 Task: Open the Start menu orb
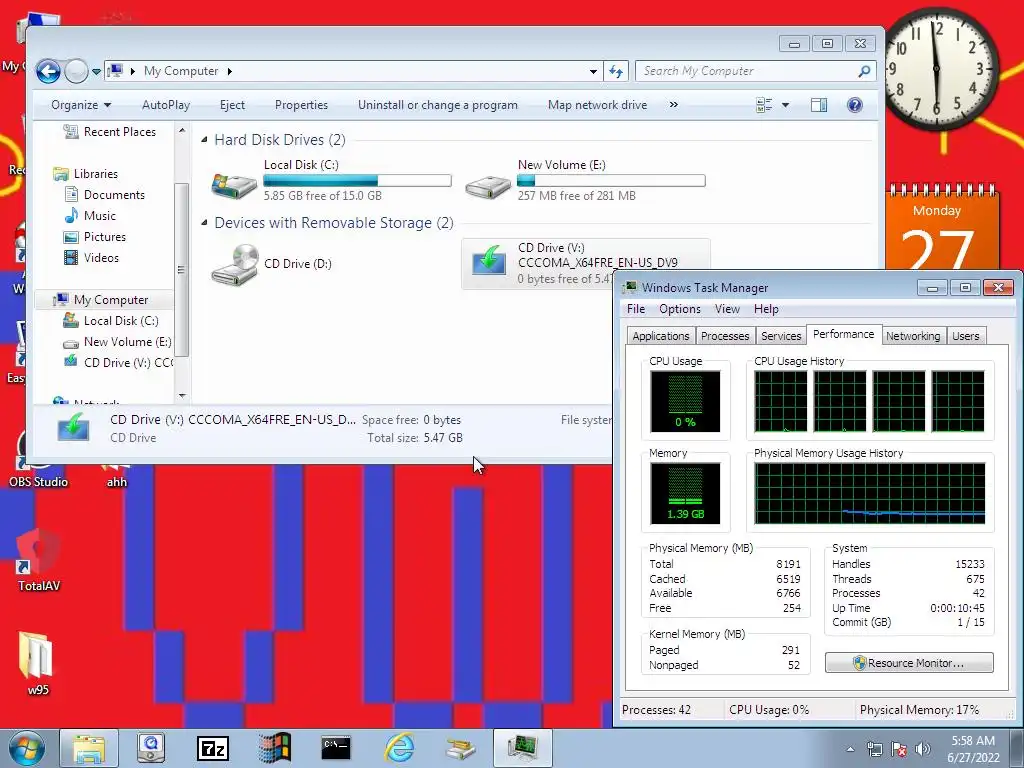click(x=26, y=748)
